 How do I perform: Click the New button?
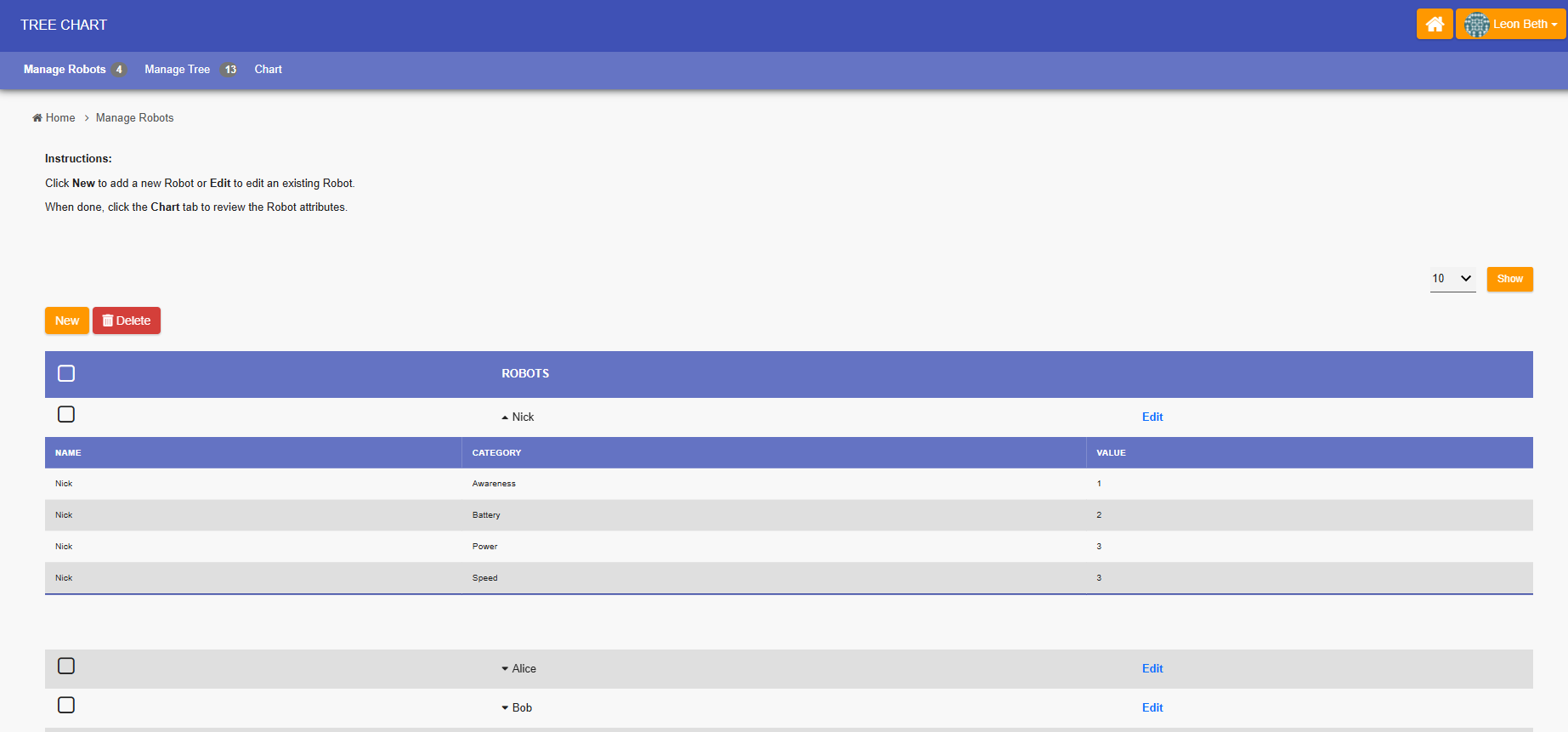pyautogui.click(x=67, y=321)
